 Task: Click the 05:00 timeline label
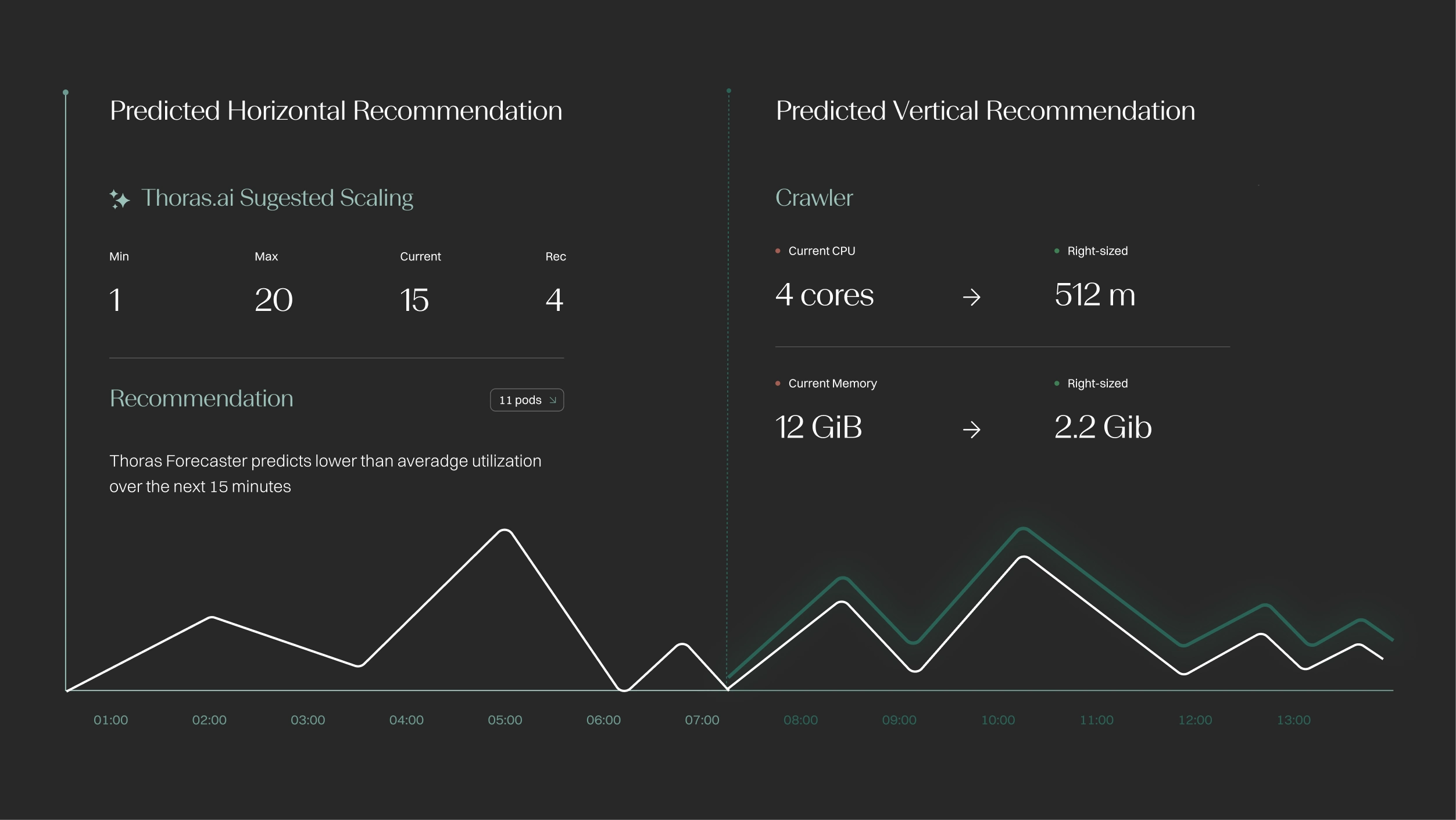pyautogui.click(x=505, y=720)
